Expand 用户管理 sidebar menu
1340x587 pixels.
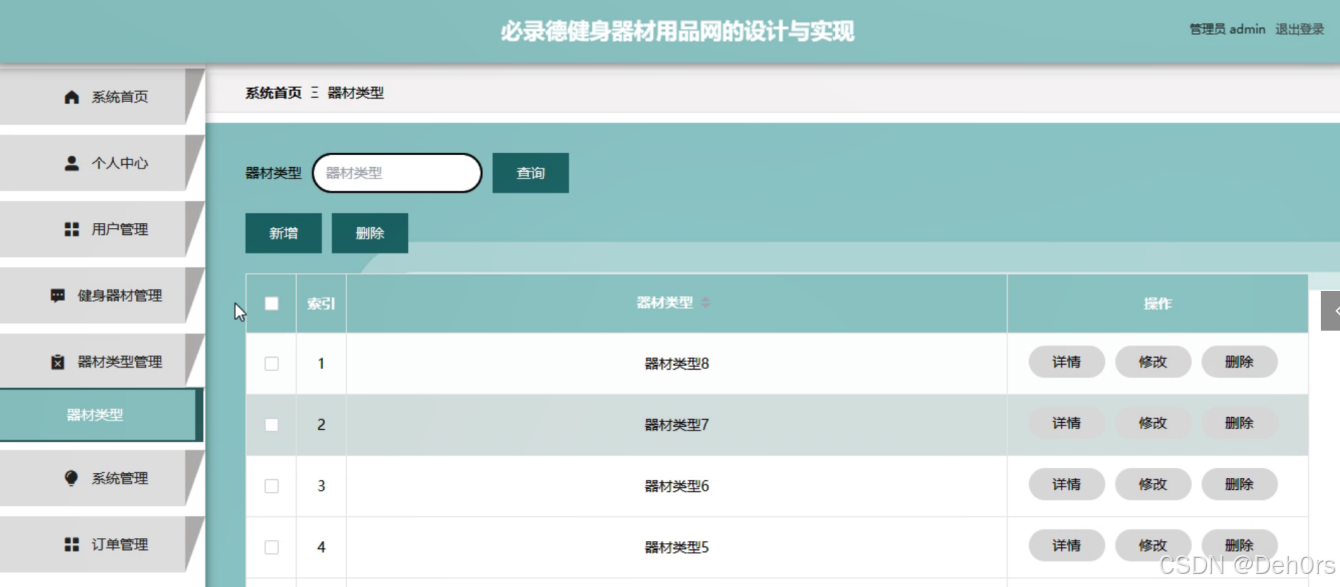click(102, 229)
